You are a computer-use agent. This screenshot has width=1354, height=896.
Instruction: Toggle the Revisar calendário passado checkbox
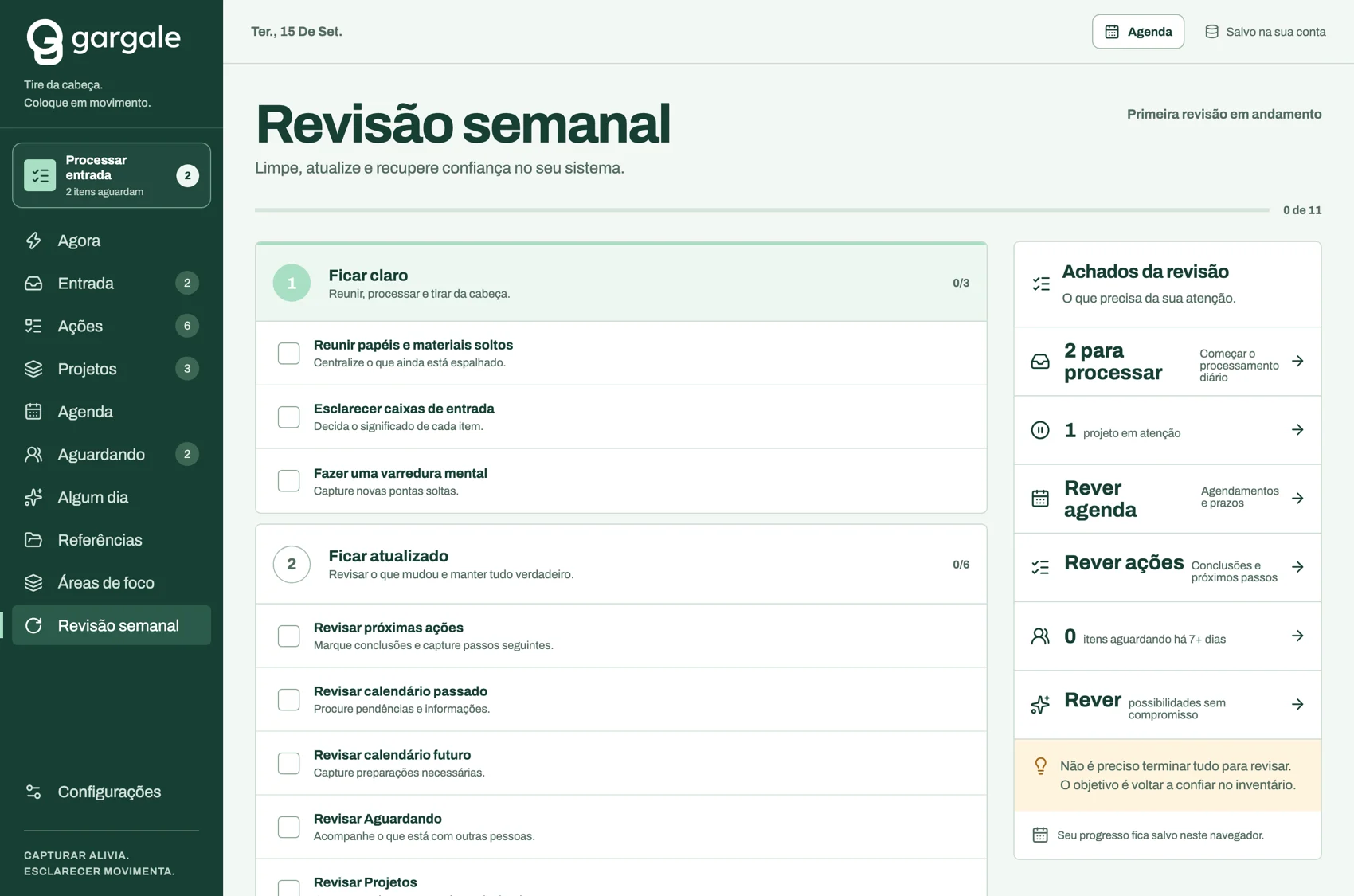pos(288,699)
